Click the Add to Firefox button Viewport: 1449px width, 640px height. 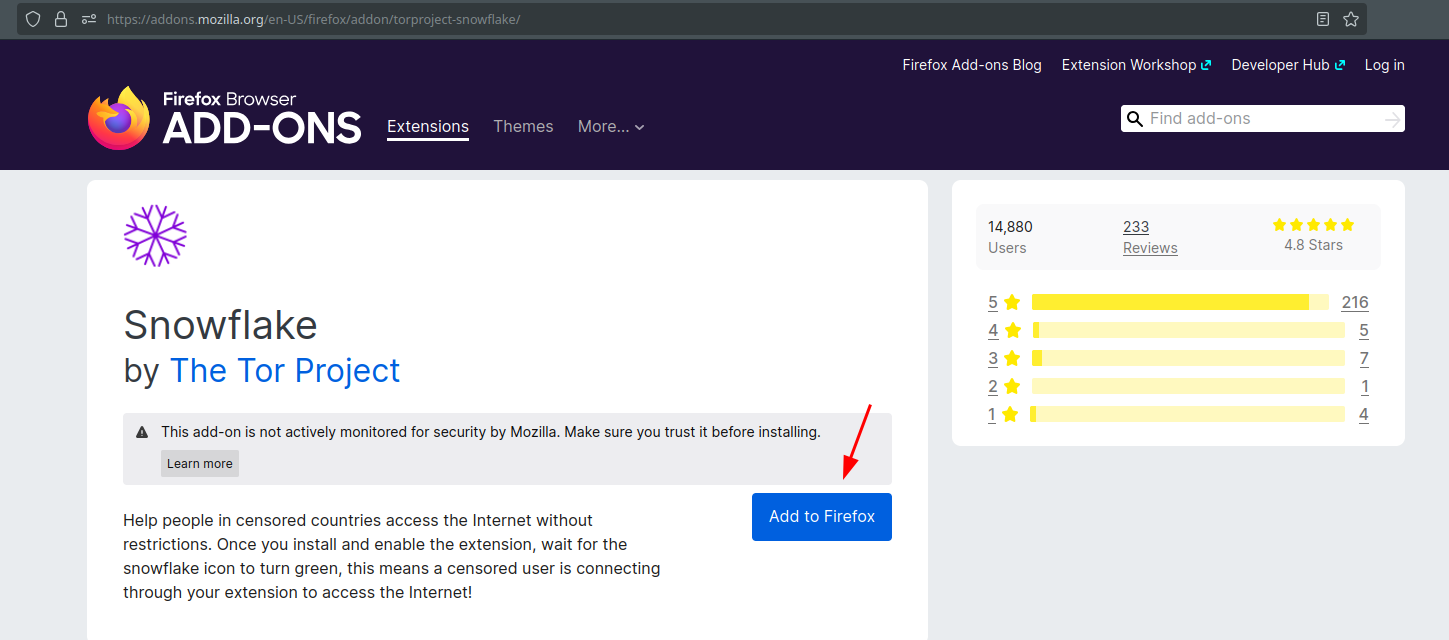[x=822, y=517]
